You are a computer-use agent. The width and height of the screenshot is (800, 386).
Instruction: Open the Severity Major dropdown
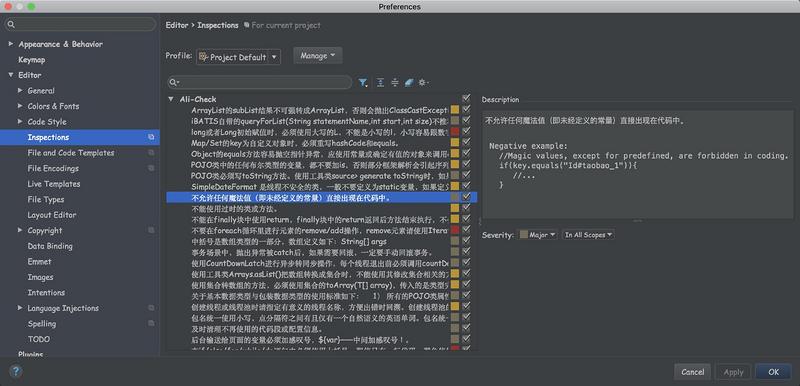(538, 235)
